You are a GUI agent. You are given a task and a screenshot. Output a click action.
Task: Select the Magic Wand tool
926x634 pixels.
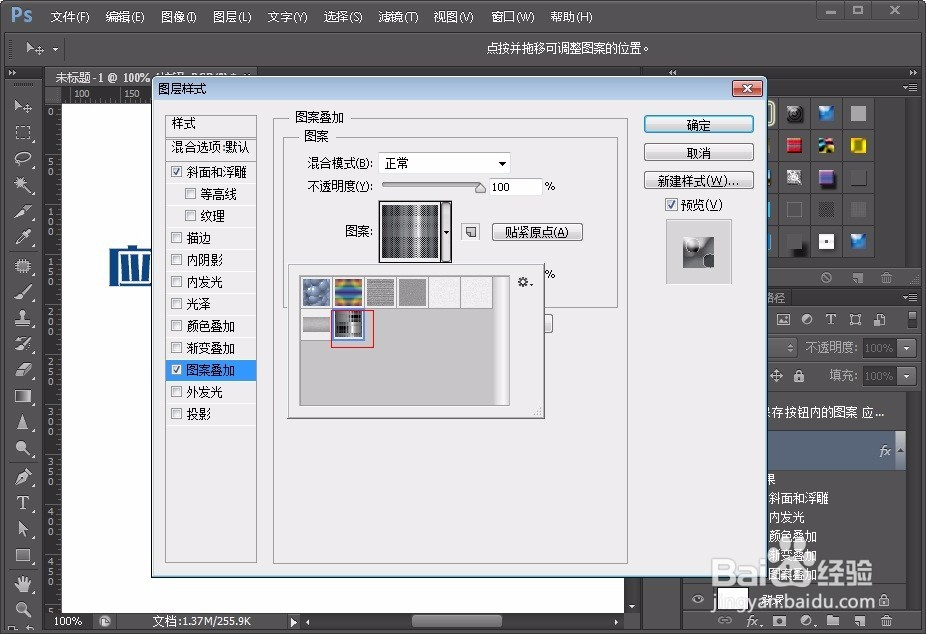pyautogui.click(x=23, y=185)
